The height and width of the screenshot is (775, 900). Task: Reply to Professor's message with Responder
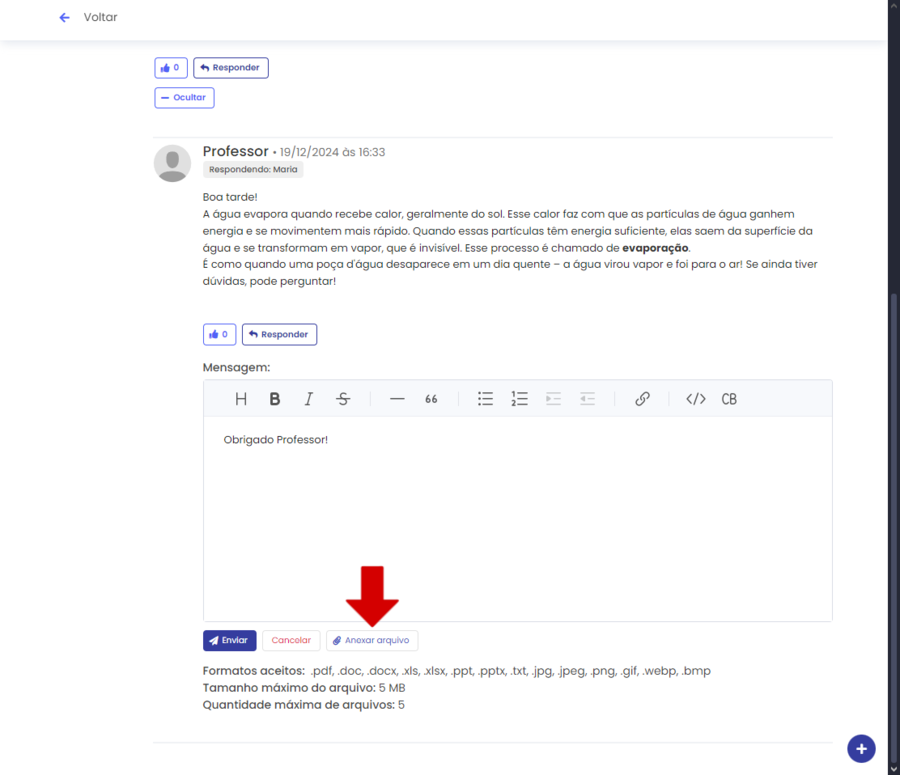tap(279, 334)
